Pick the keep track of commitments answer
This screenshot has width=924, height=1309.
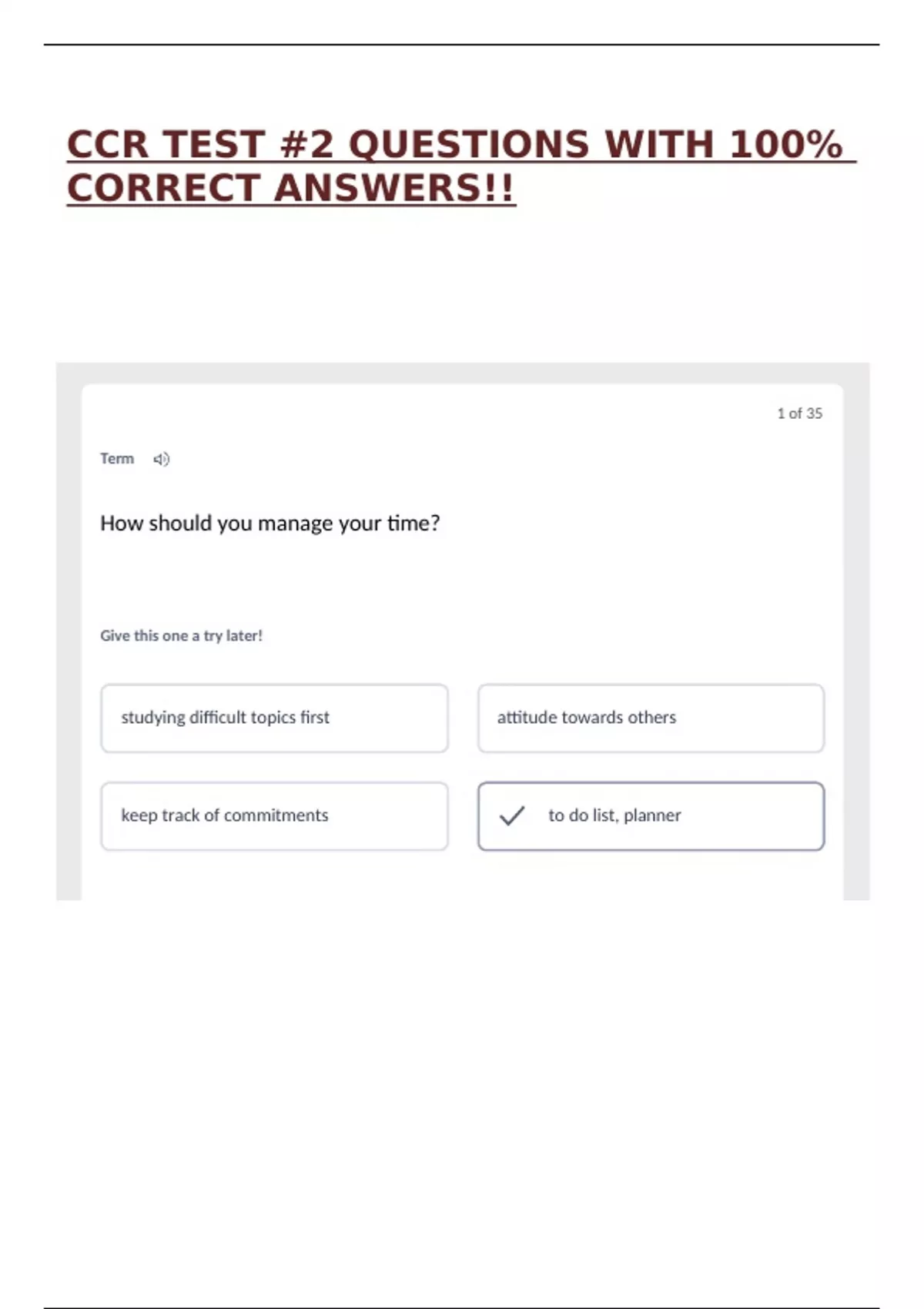274,816
